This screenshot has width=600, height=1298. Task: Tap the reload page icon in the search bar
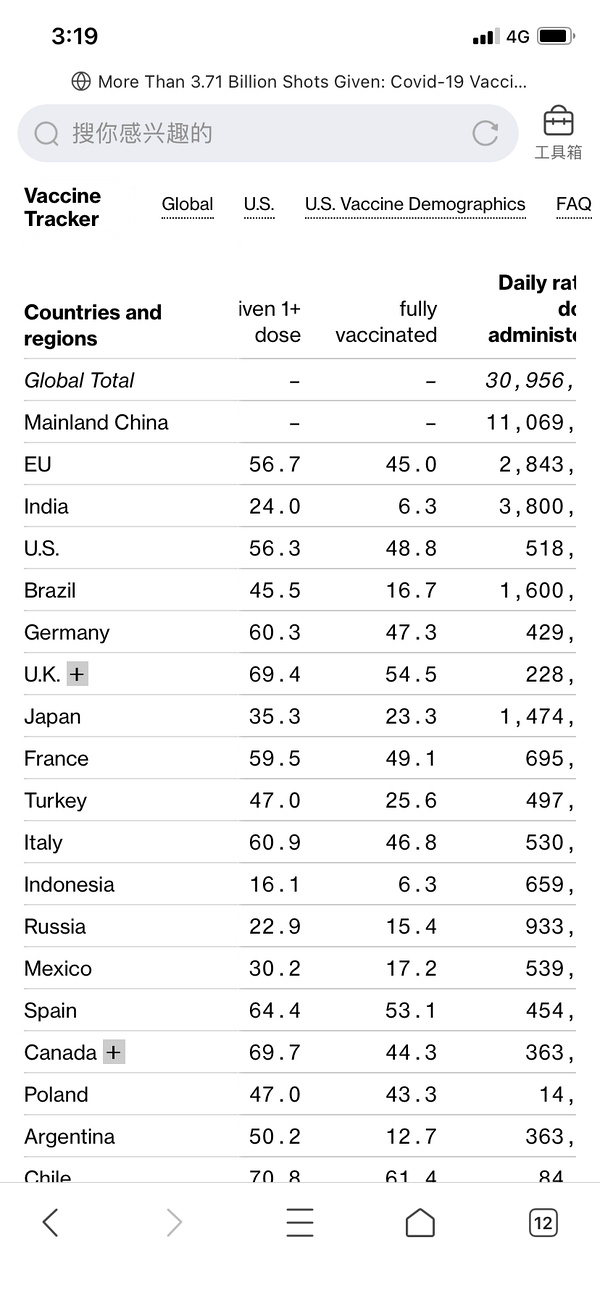[485, 133]
